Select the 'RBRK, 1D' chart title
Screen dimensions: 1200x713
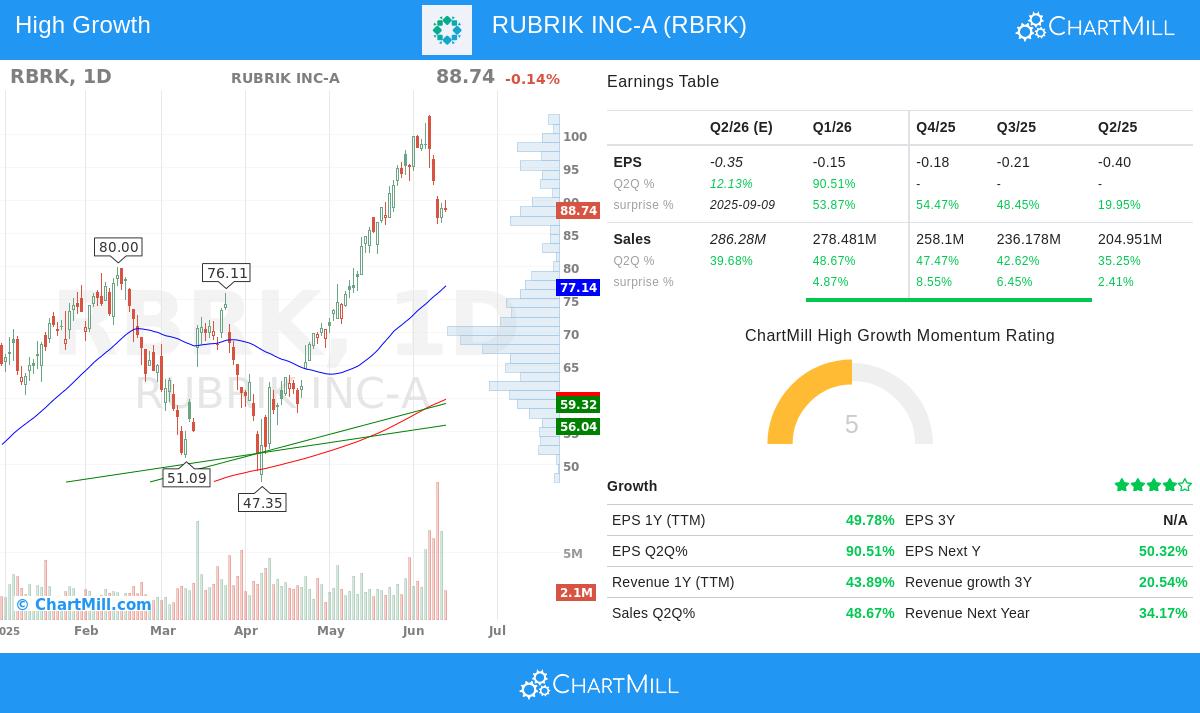(x=61, y=77)
